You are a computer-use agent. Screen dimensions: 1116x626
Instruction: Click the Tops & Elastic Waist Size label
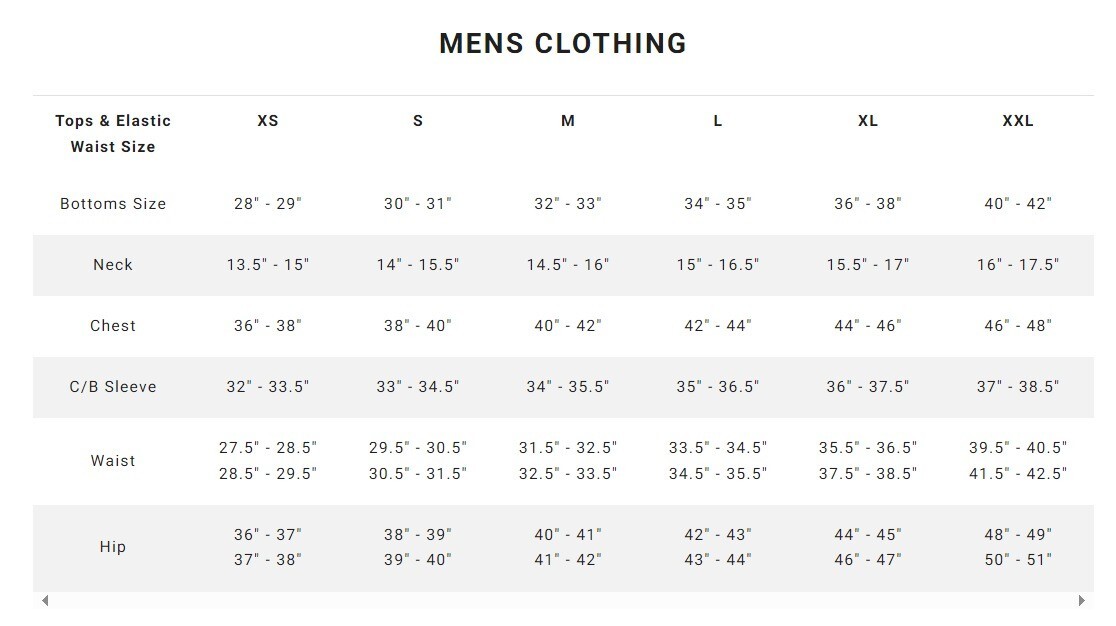point(113,133)
